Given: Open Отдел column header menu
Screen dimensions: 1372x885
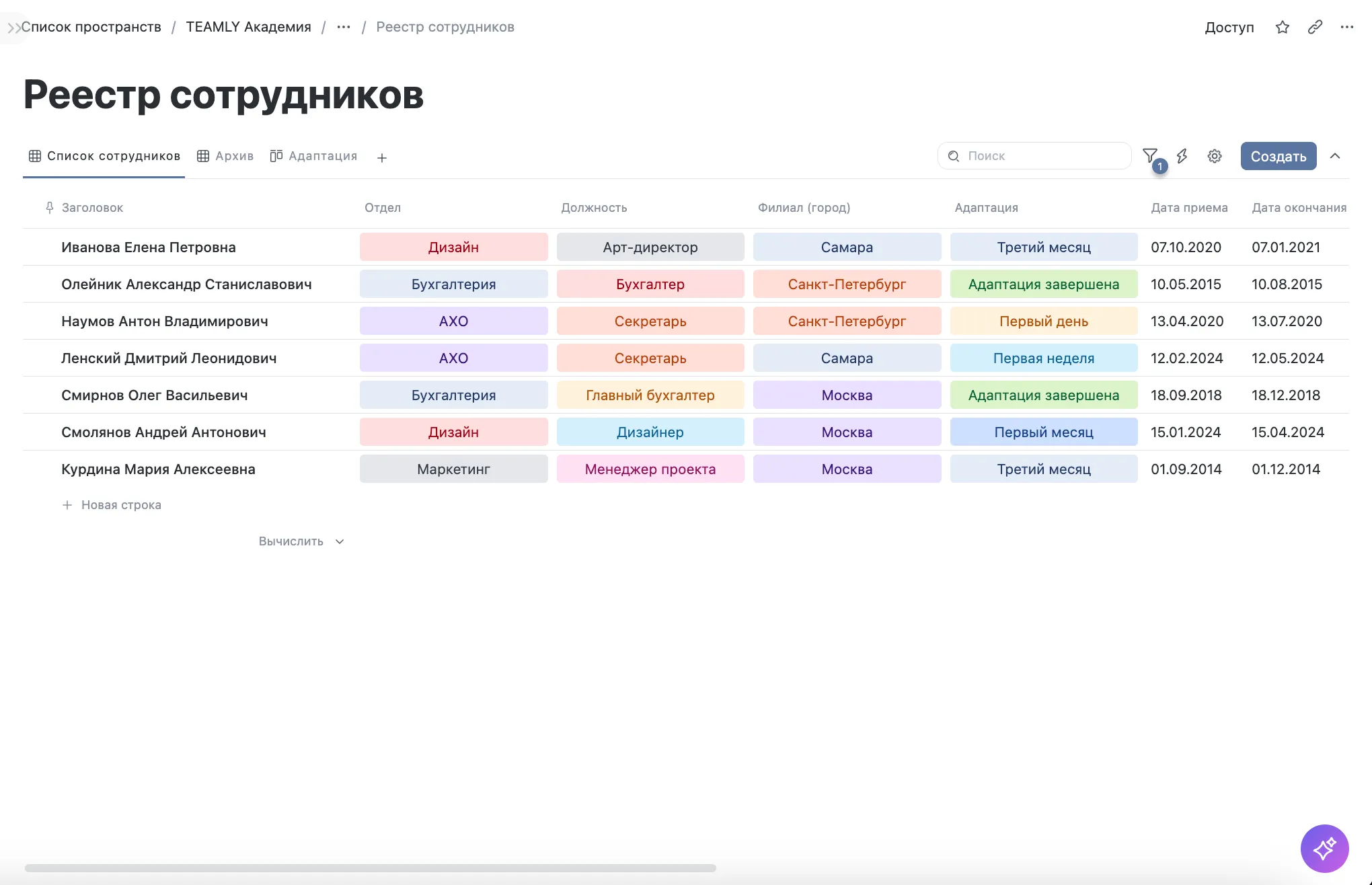Looking at the screenshot, I should tap(383, 208).
